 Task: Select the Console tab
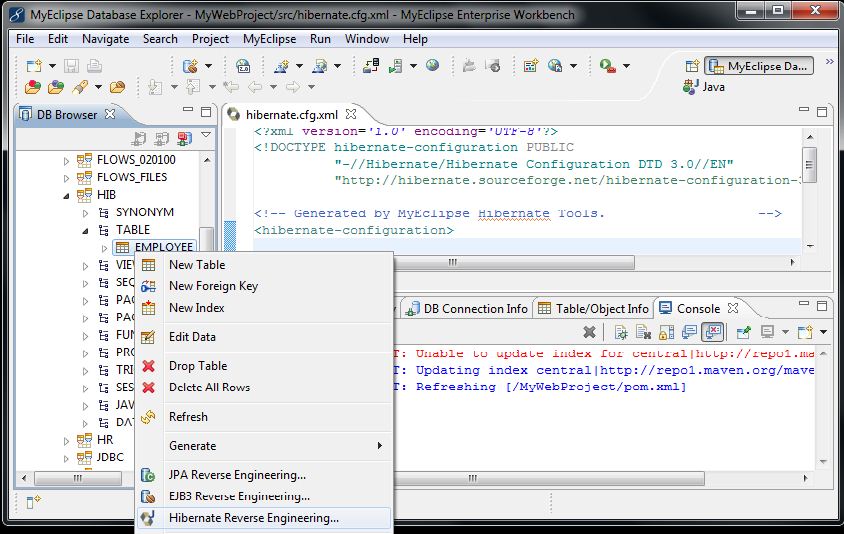(698, 308)
